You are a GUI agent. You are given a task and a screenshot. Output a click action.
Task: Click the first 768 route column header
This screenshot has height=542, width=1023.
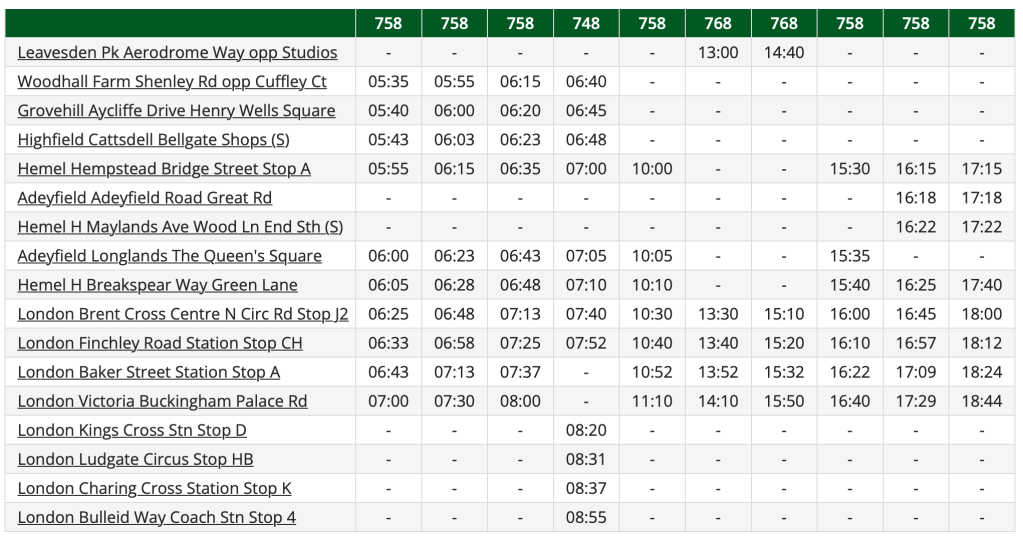point(718,23)
